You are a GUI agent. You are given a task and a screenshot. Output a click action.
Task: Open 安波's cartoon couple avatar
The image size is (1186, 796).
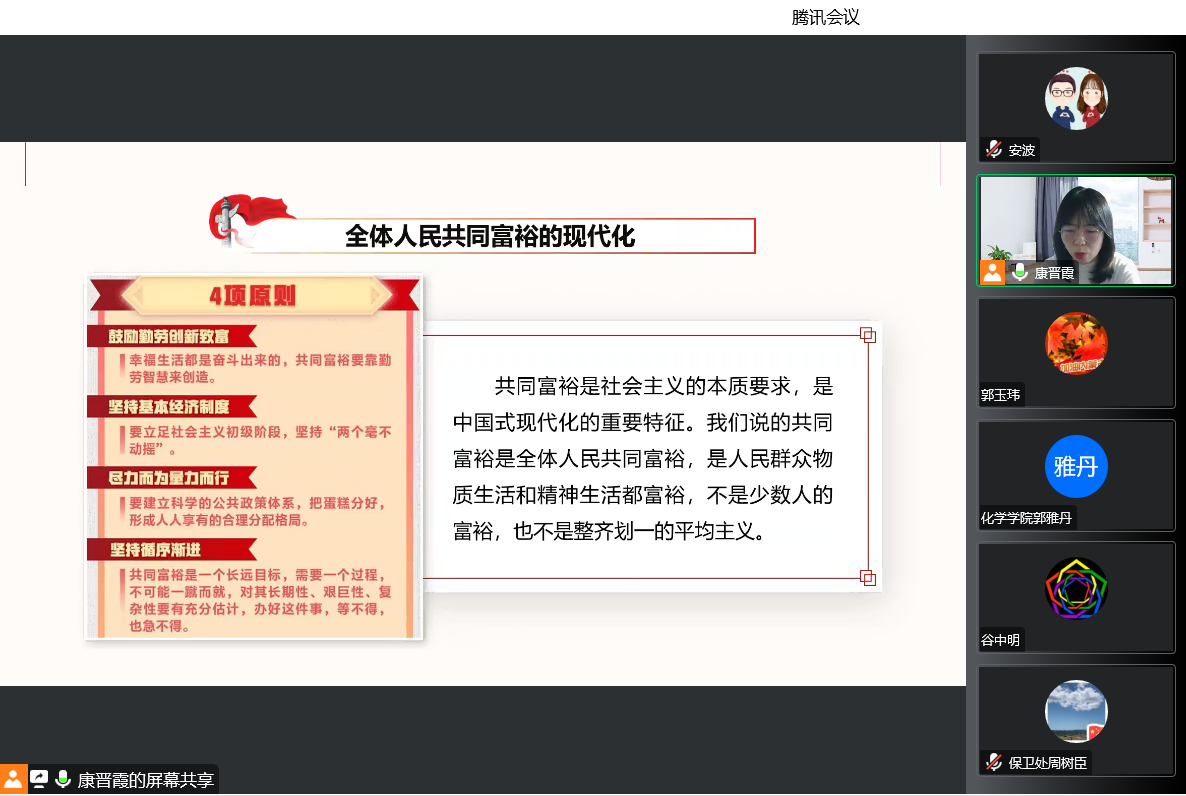tap(1076, 98)
